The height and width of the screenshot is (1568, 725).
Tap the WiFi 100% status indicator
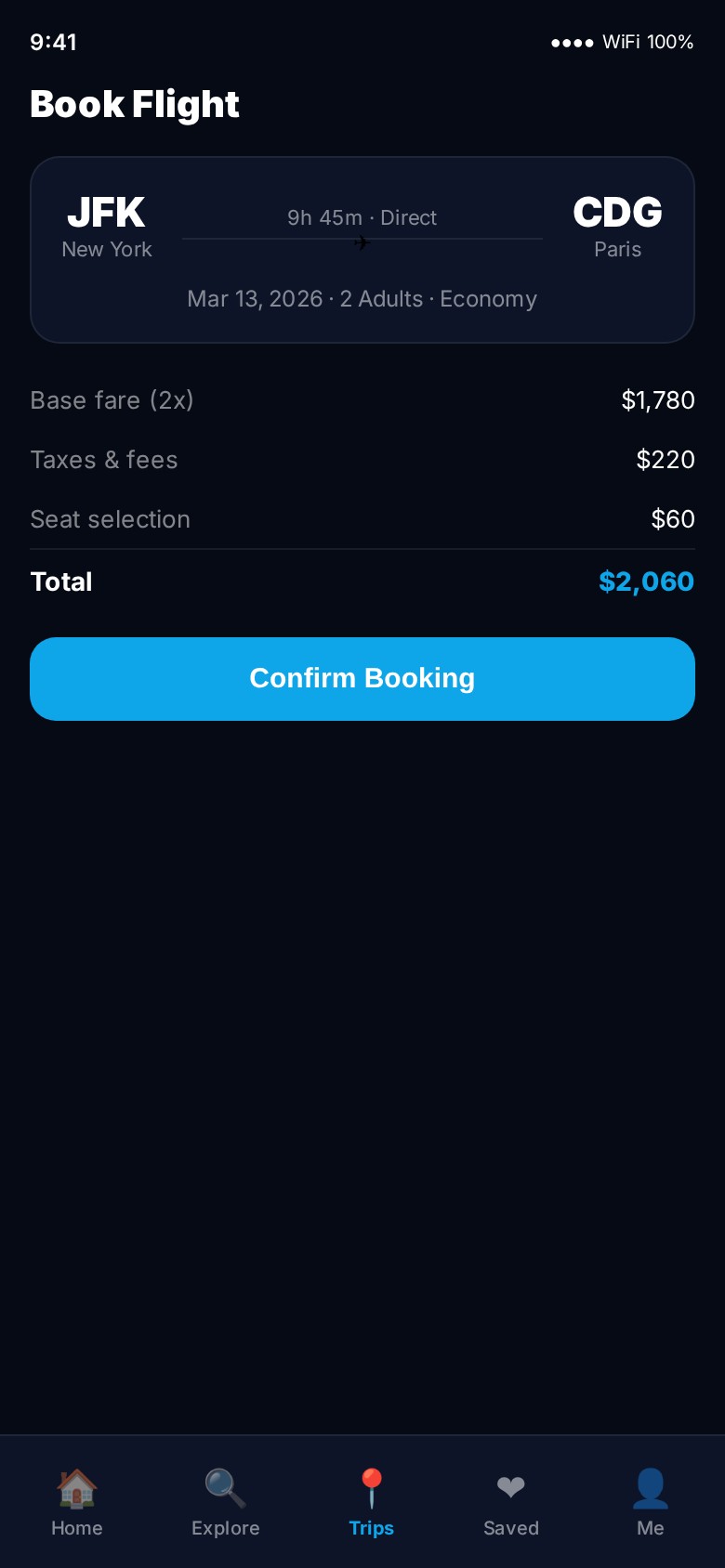[648, 42]
